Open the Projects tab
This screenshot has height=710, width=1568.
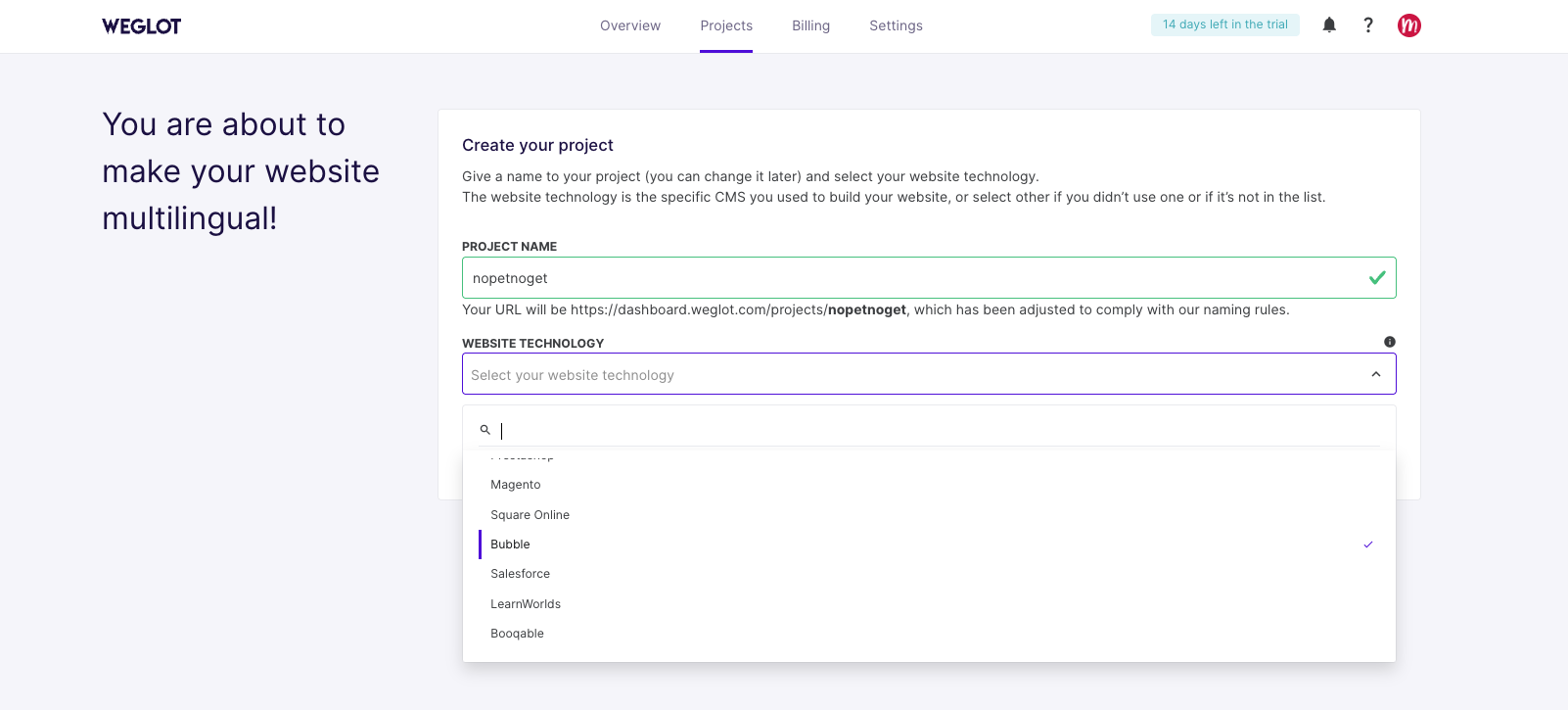[726, 25]
